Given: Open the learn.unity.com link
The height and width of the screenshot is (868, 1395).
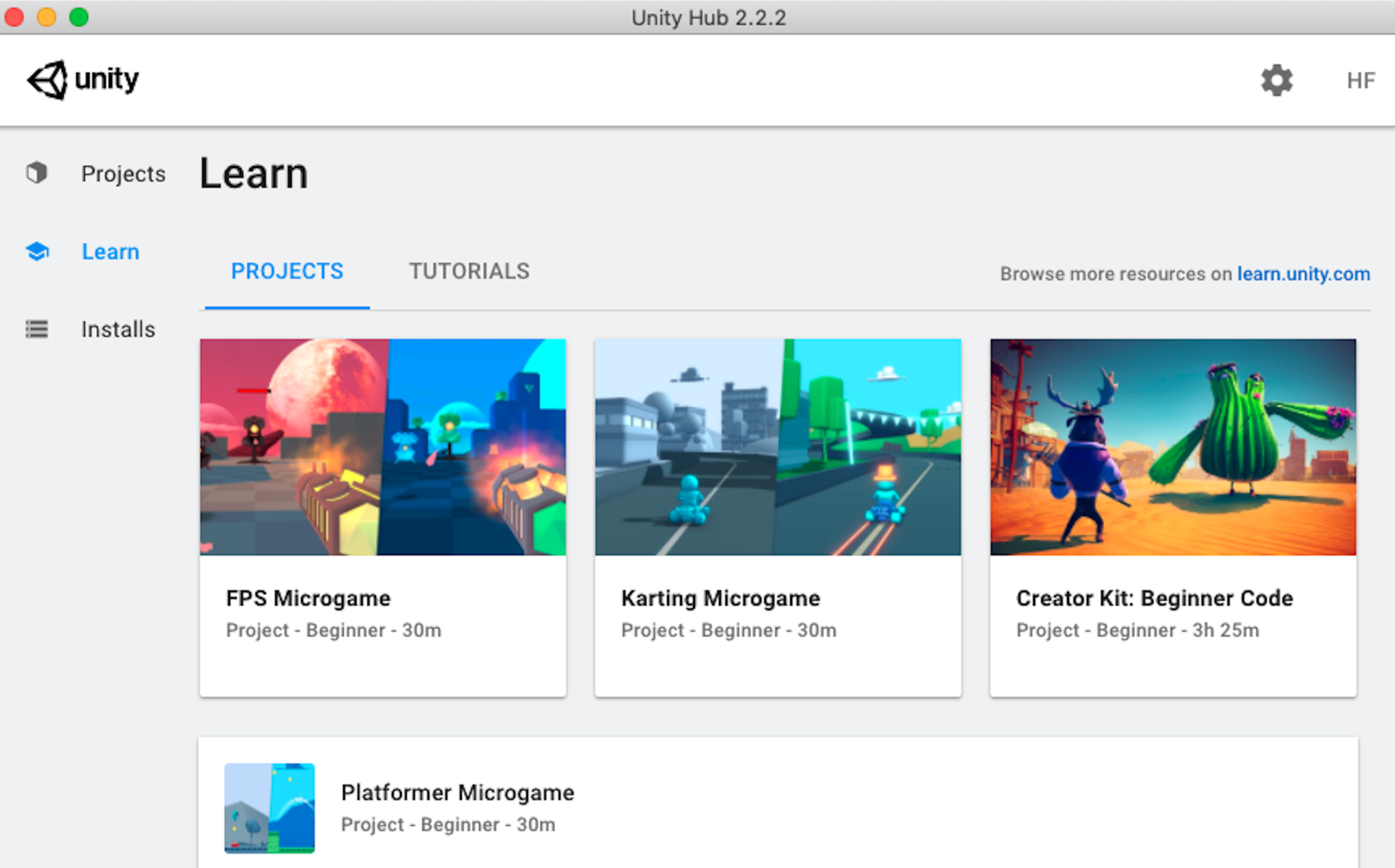Looking at the screenshot, I should click(1303, 274).
